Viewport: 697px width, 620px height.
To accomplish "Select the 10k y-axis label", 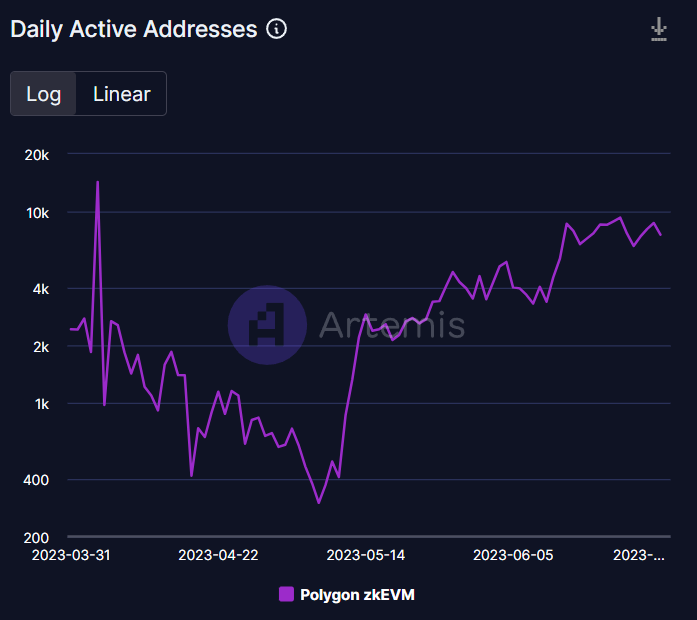I will point(38,213).
